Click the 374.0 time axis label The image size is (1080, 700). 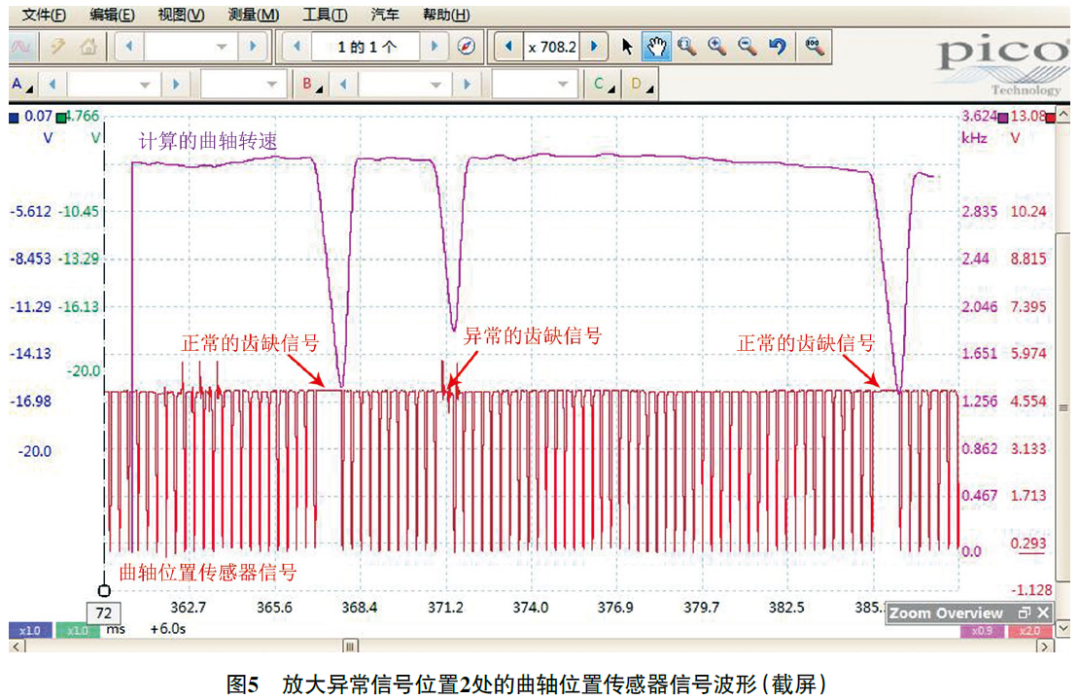click(530, 608)
